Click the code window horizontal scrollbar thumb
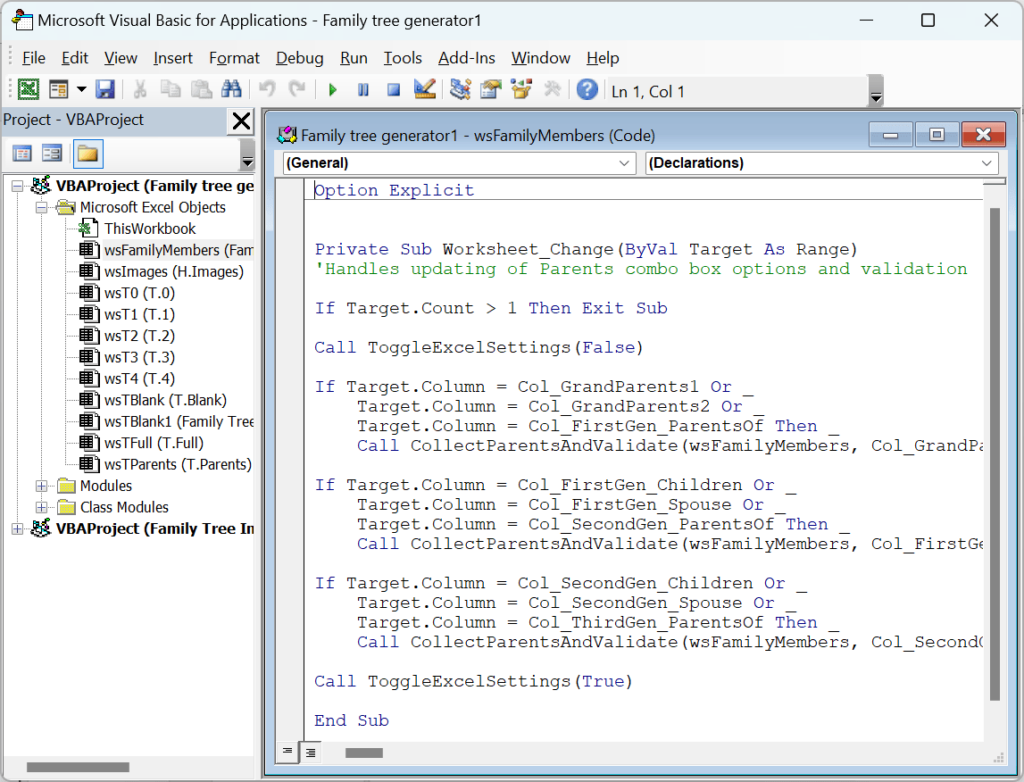The width and height of the screenshot is (1024, 782). [x=365, y=753]
